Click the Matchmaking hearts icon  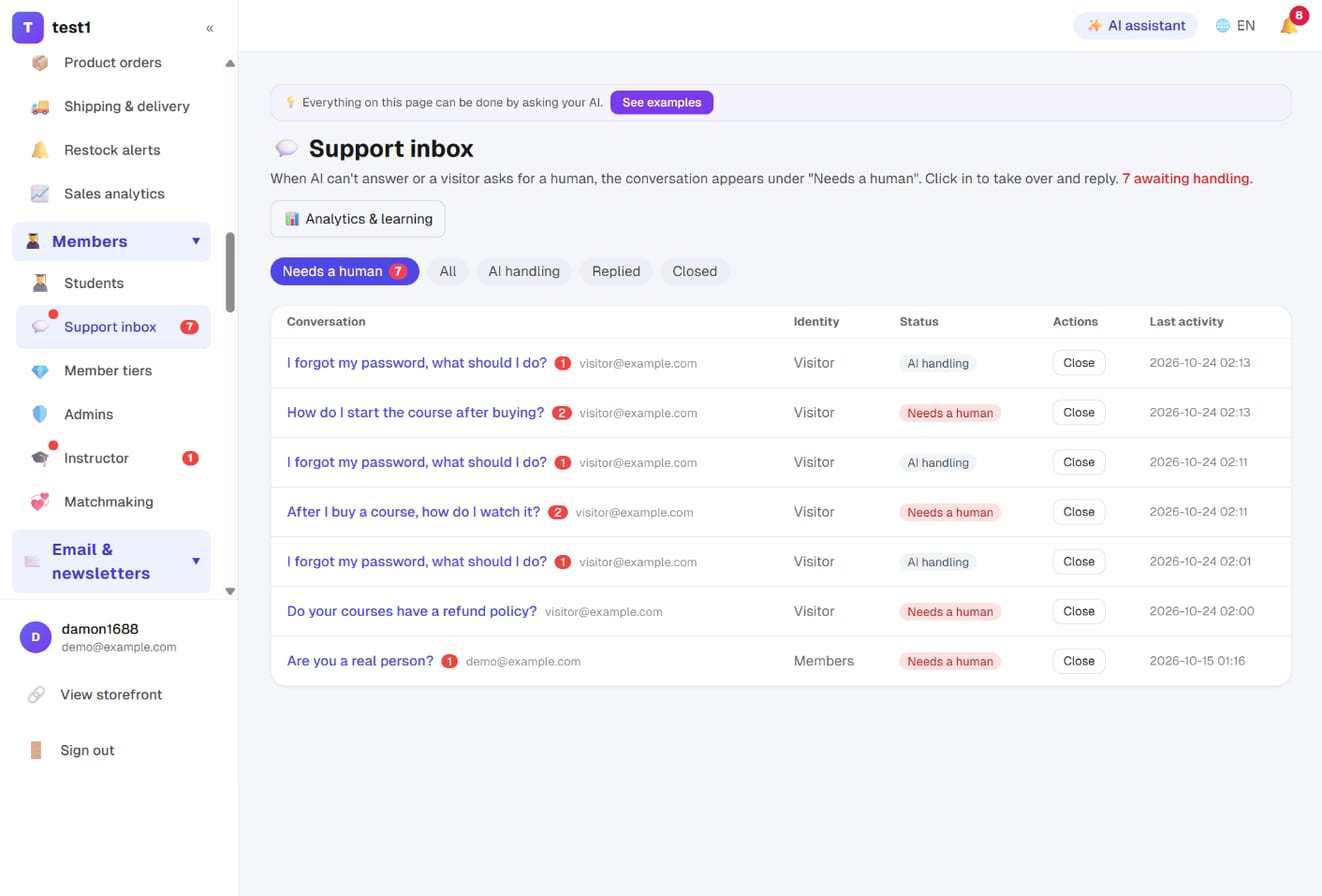point(40,502)
